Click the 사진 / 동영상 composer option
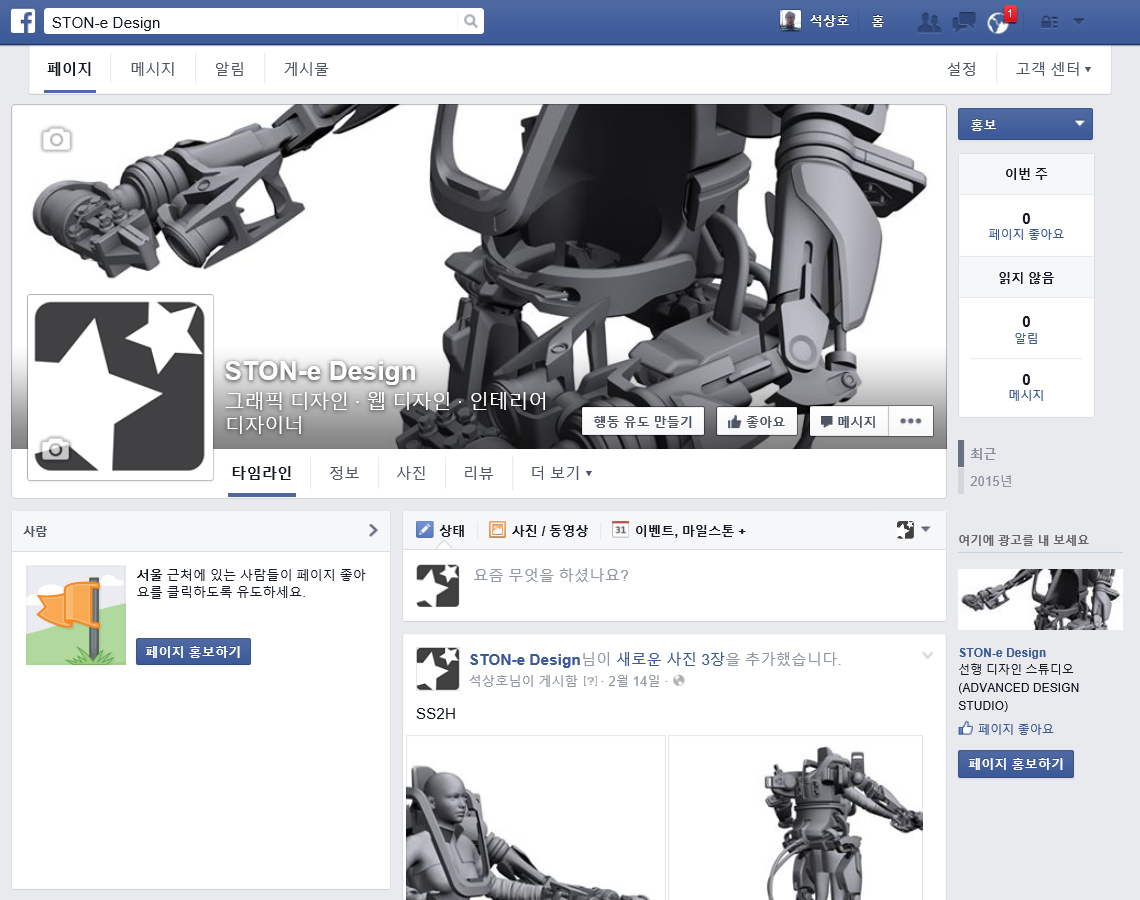The height and width of the screenshot is (900, 1140). (x=539, y=531)
